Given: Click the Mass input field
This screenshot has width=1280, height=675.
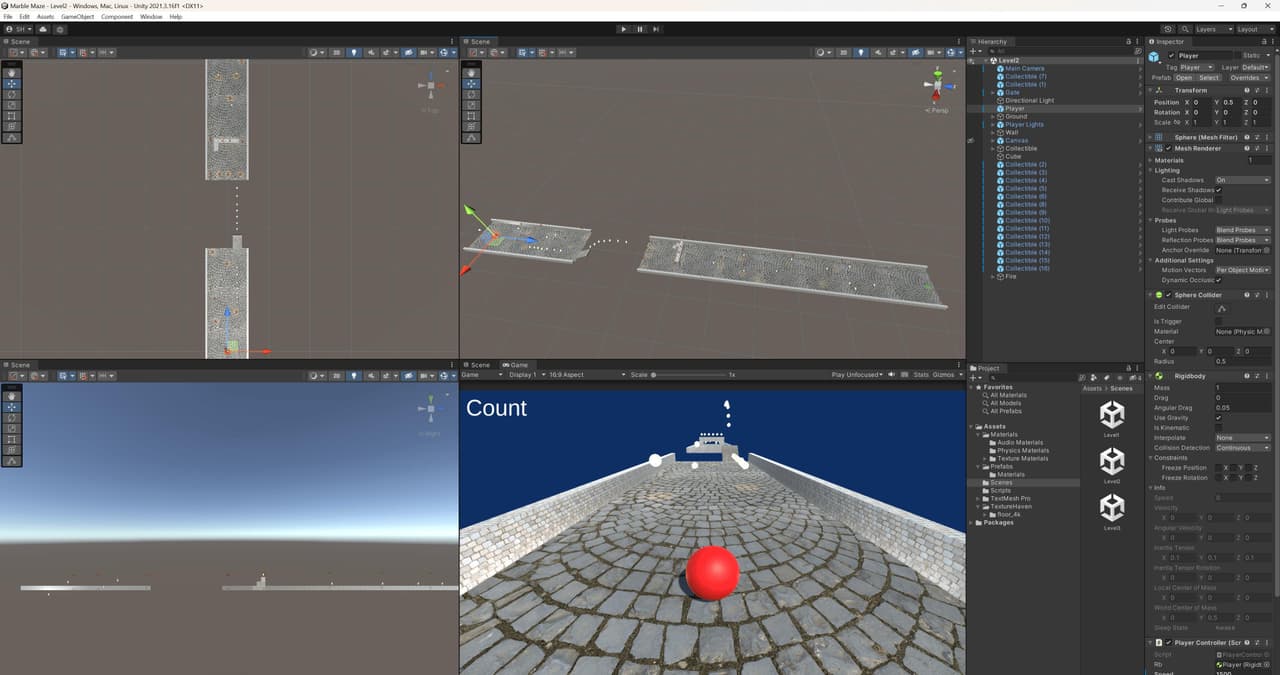Looking at the screenshot, I should [1243, 388].
